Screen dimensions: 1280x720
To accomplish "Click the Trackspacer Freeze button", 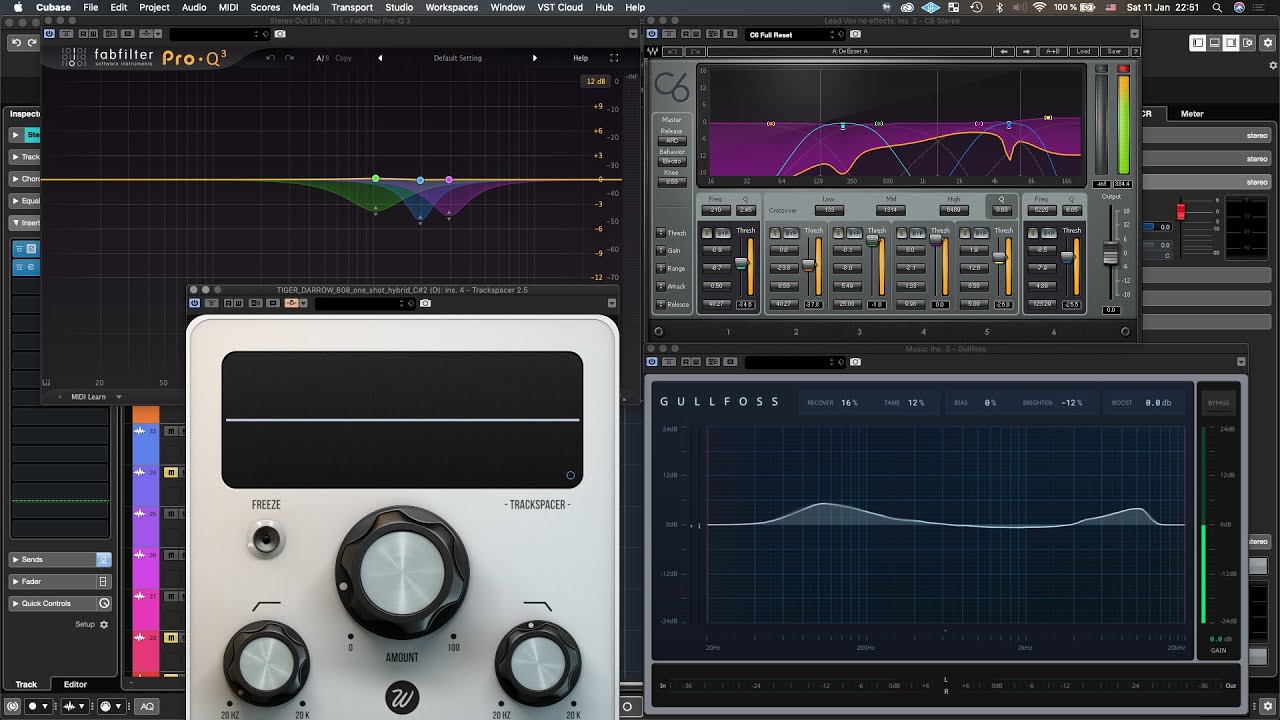I will click(x=266, y=539).
